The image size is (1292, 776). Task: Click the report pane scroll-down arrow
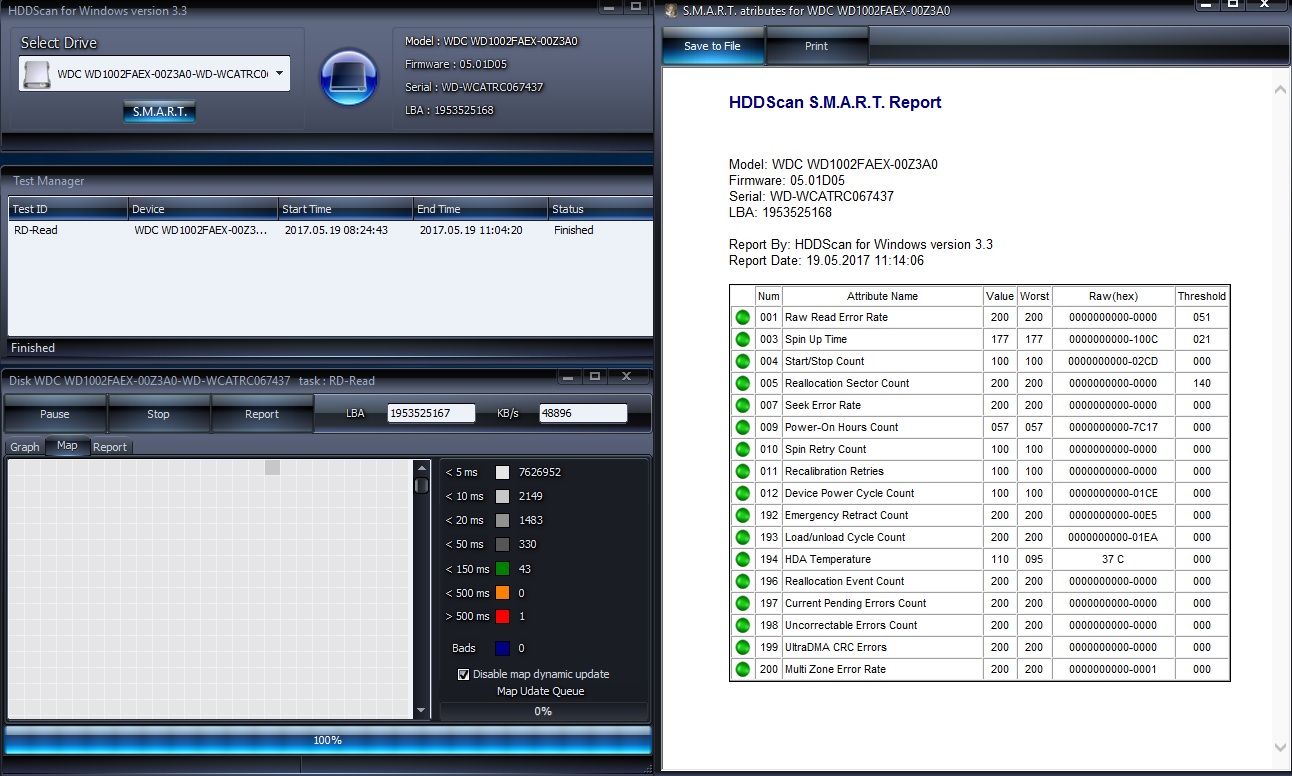pyautogui.click(x=1280, y=747)
